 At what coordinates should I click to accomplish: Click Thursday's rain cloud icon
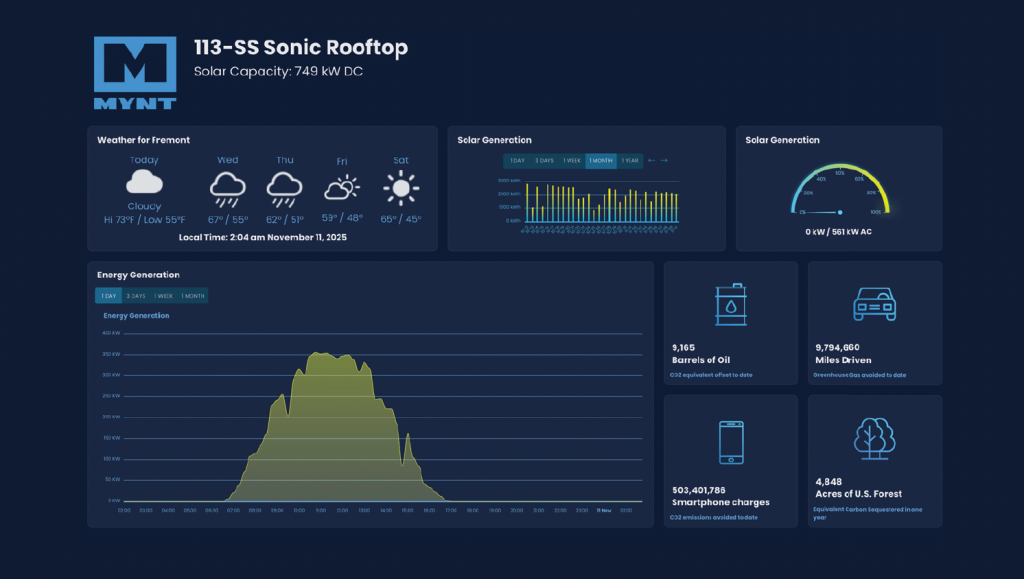tap(285, 187)
